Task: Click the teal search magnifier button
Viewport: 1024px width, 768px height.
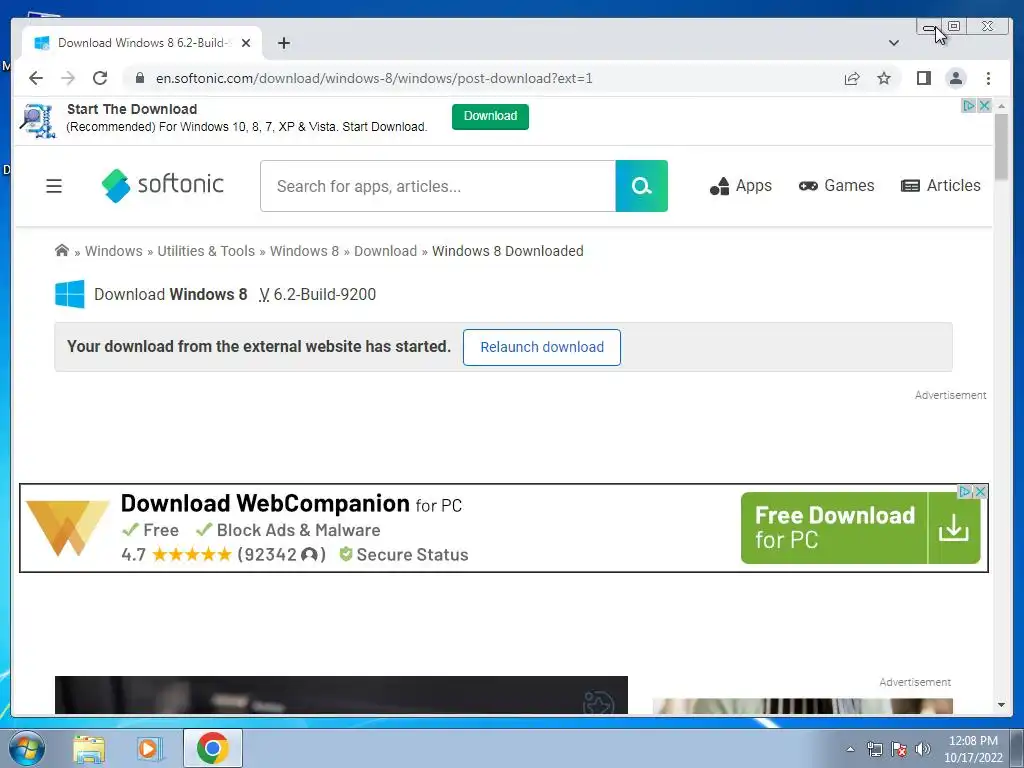Action: [641, 186]
